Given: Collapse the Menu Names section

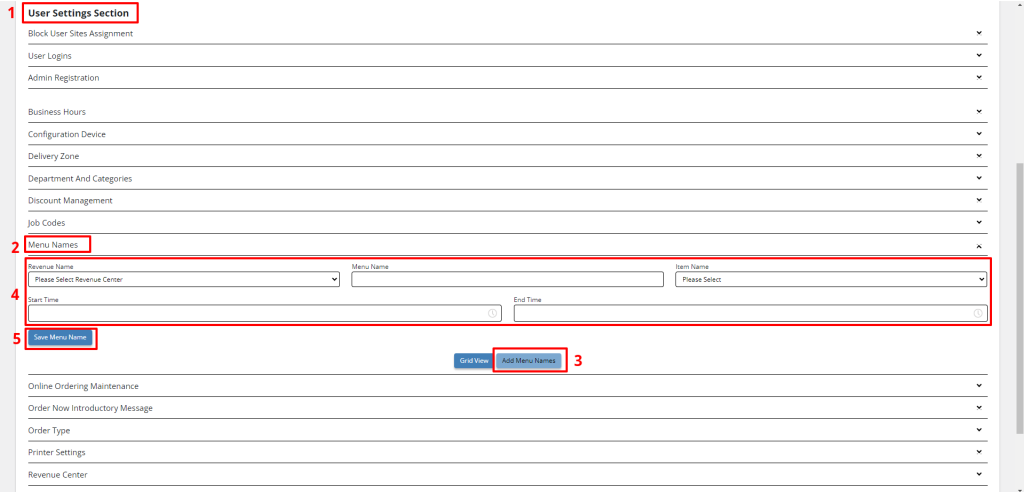Looking at the screenshot, I should pyautogui.click(x=979, y=245).
